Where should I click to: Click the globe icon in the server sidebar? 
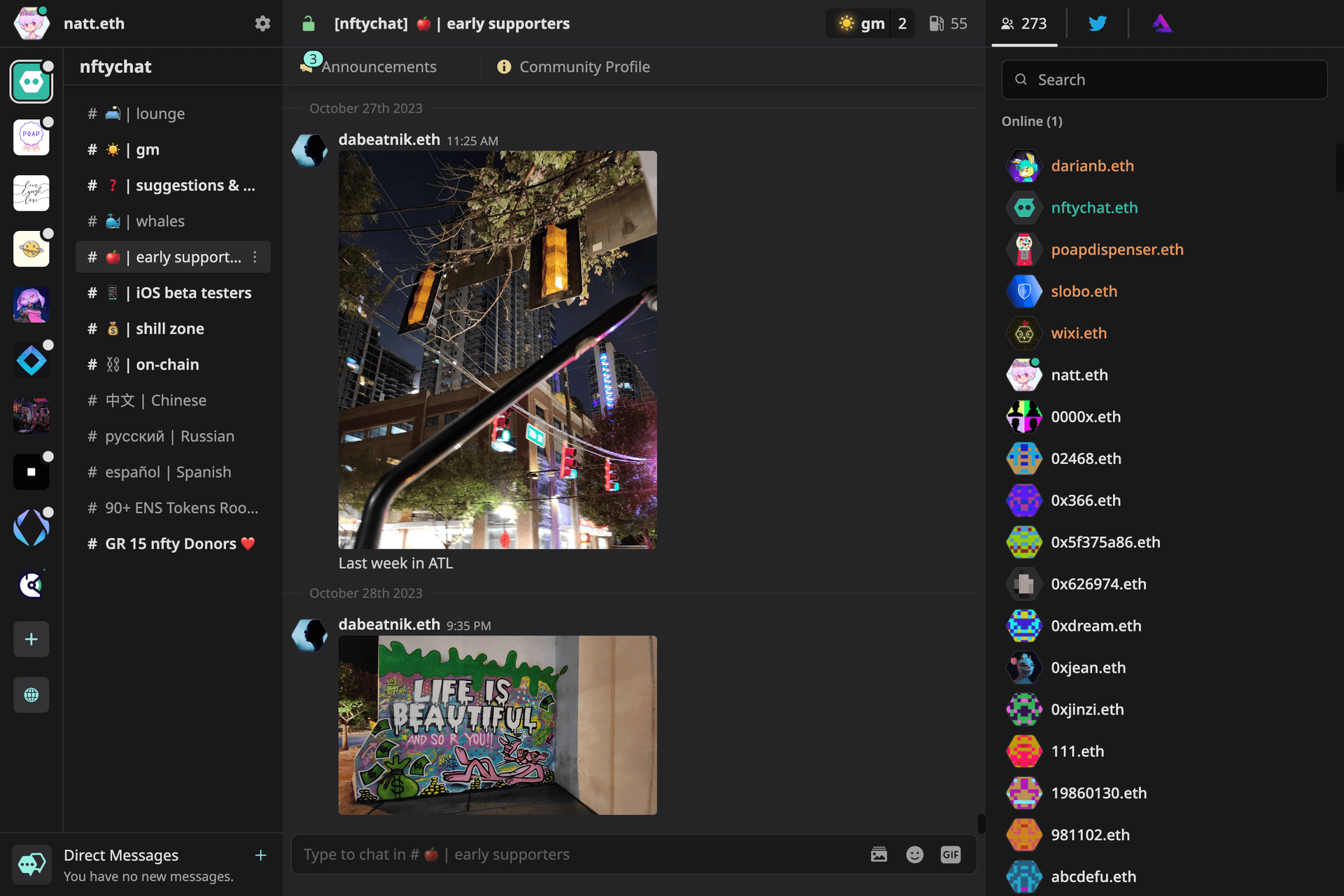coord(31,694)
